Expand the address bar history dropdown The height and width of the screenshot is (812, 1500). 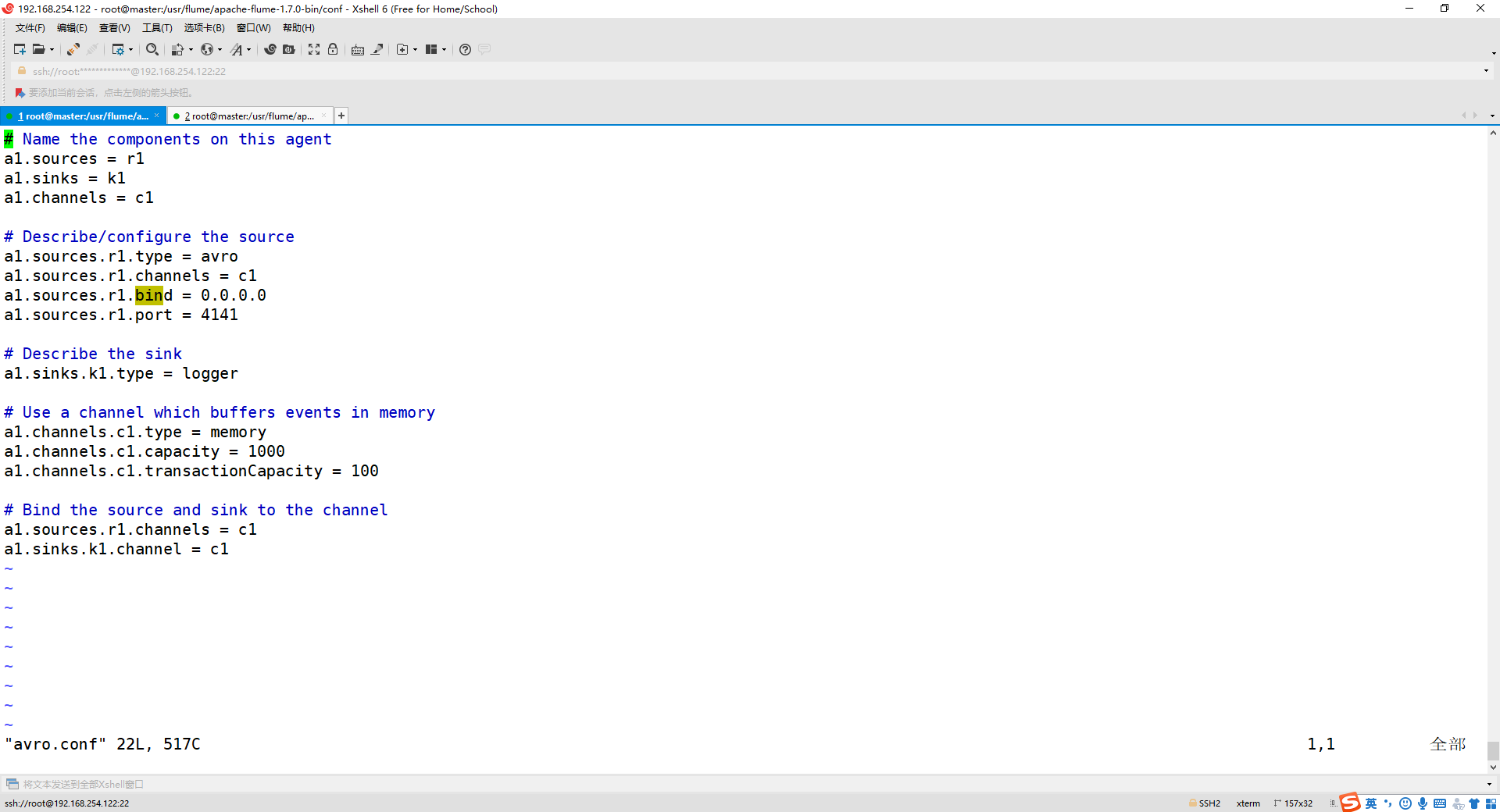[x=1486, y=71]
